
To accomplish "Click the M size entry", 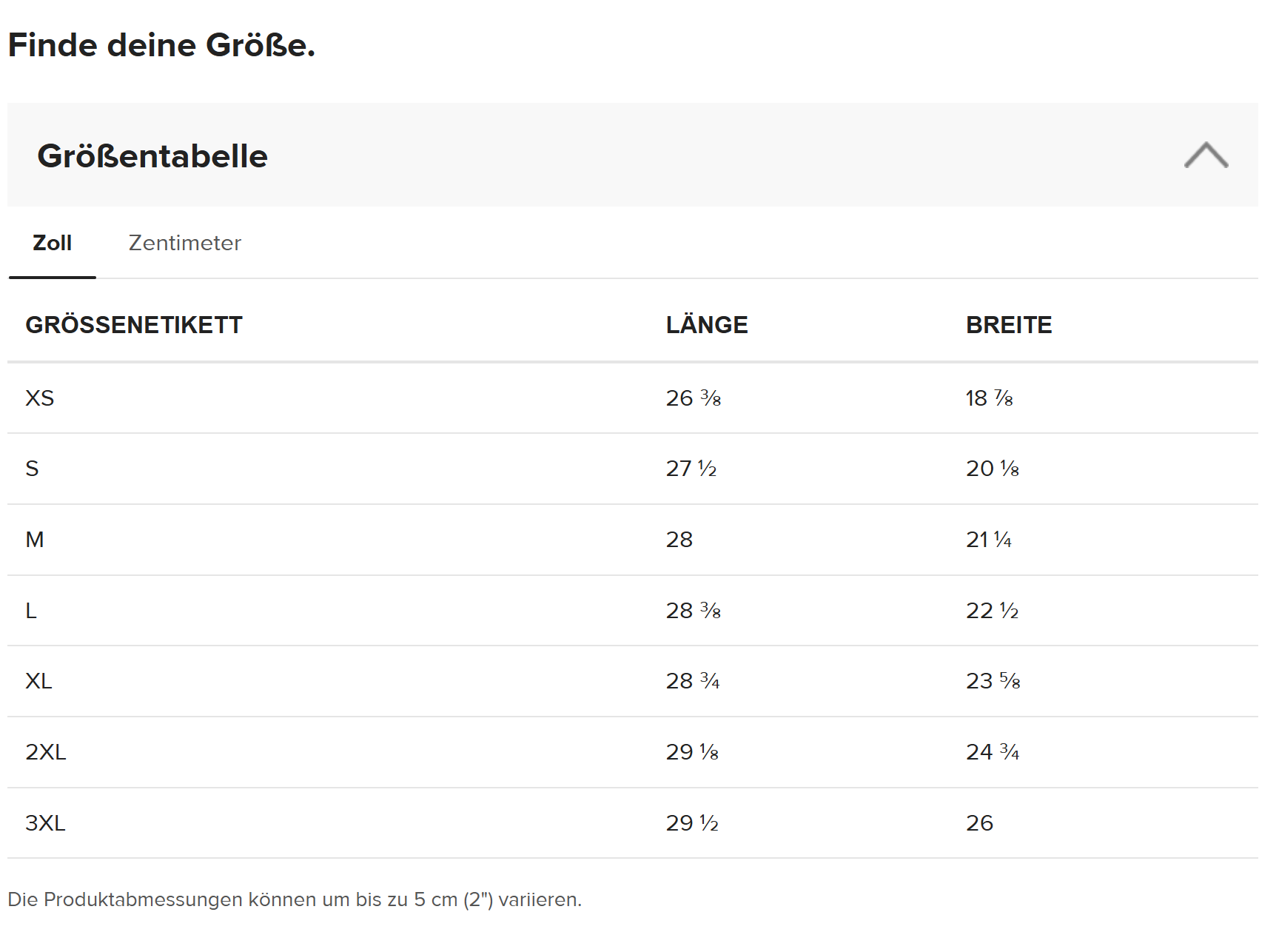I will tap(35, 540).
